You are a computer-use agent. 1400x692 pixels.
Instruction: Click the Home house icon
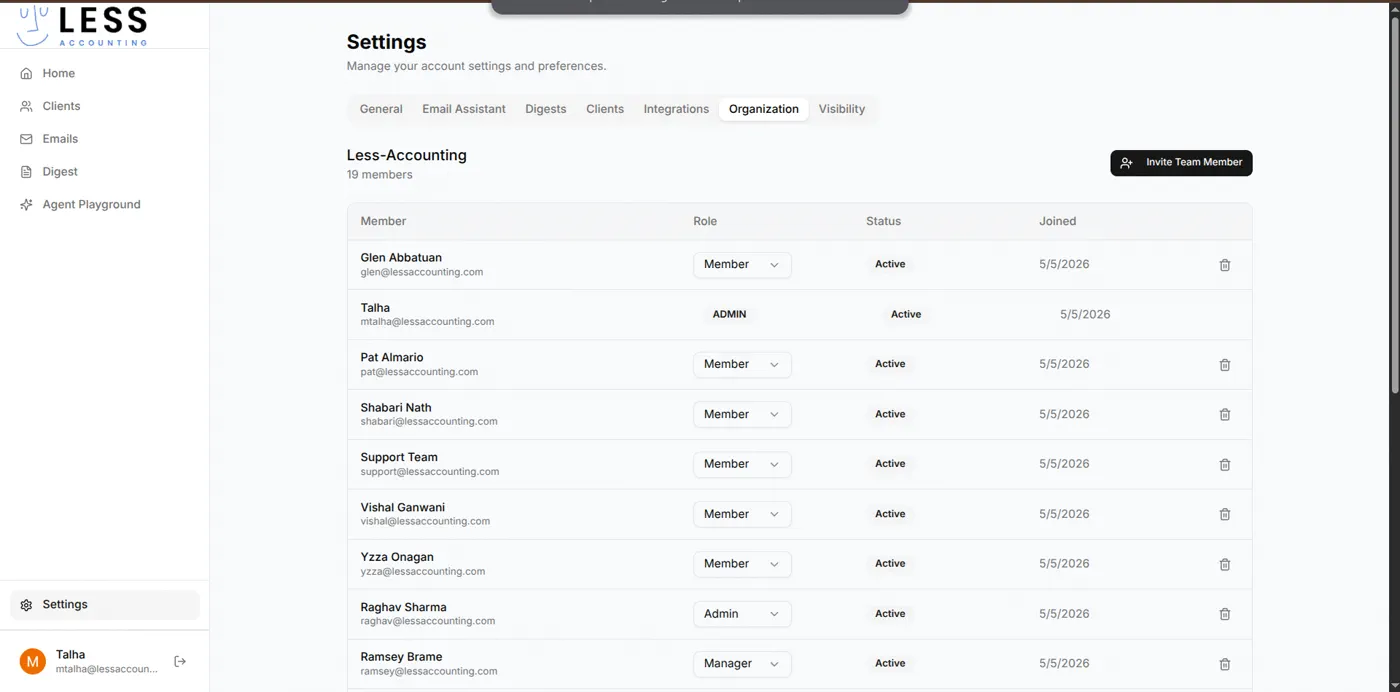(x=26, y=73)
